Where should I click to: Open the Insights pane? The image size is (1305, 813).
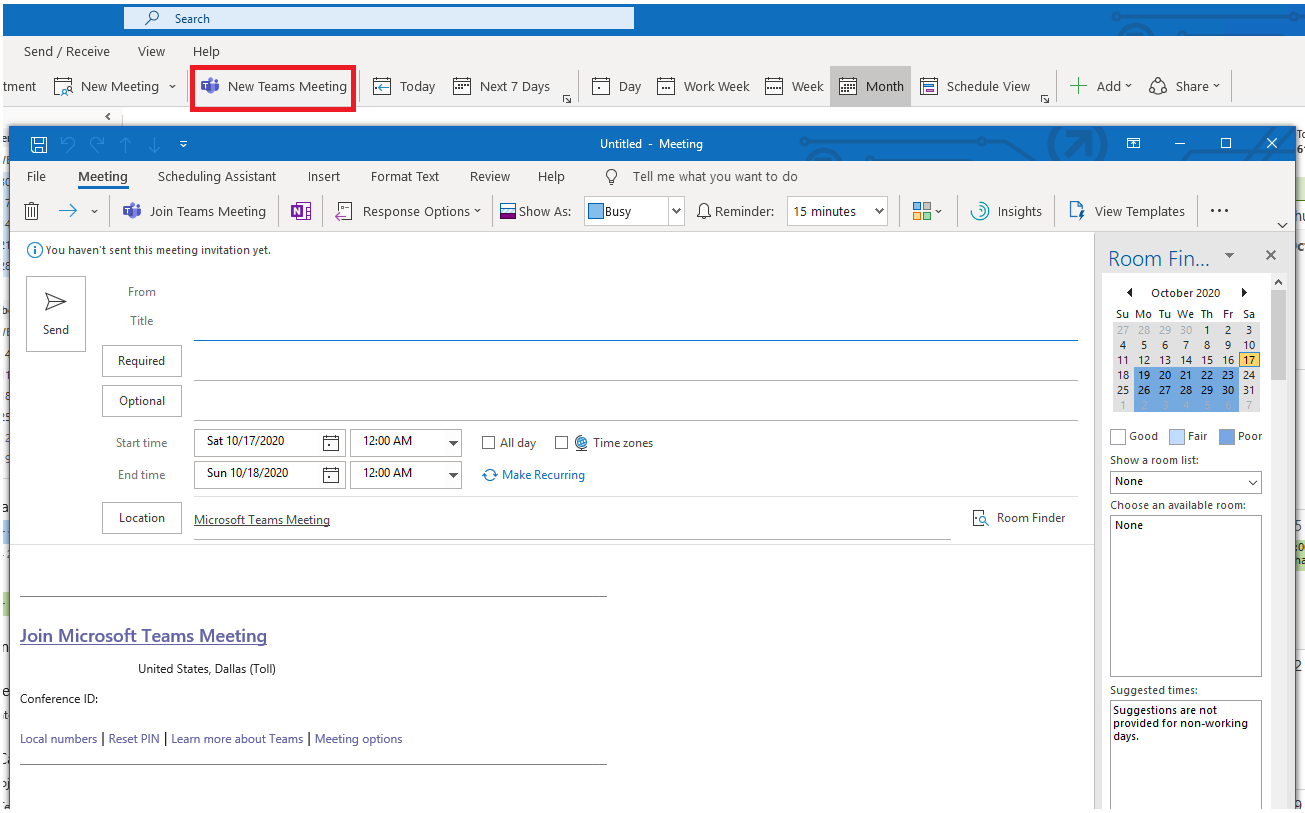click(x=1006, y=211)
